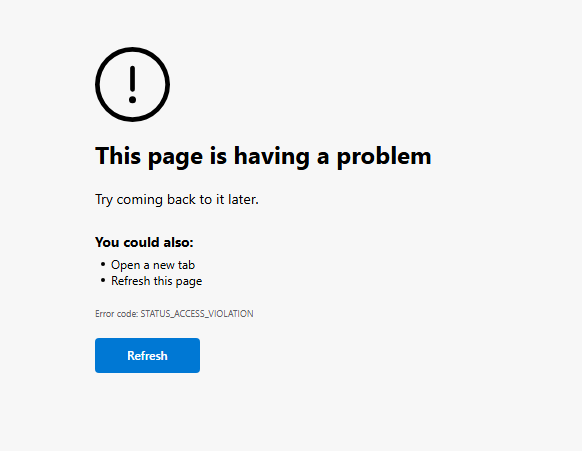Click the word 'tab' in the first suggestion

click(x=186, y=265)
